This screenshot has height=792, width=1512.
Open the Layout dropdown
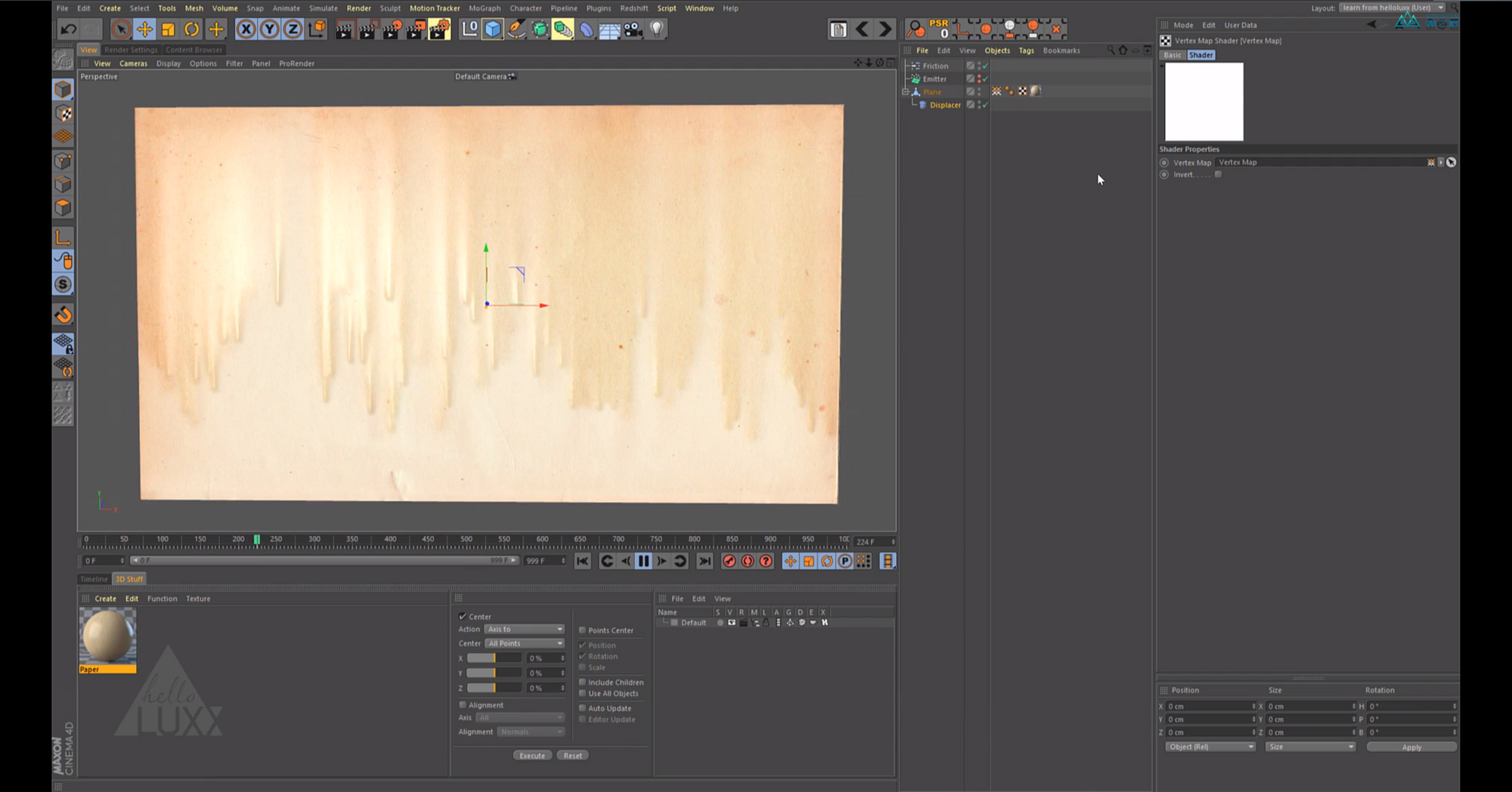click(x=1393, y=8)
